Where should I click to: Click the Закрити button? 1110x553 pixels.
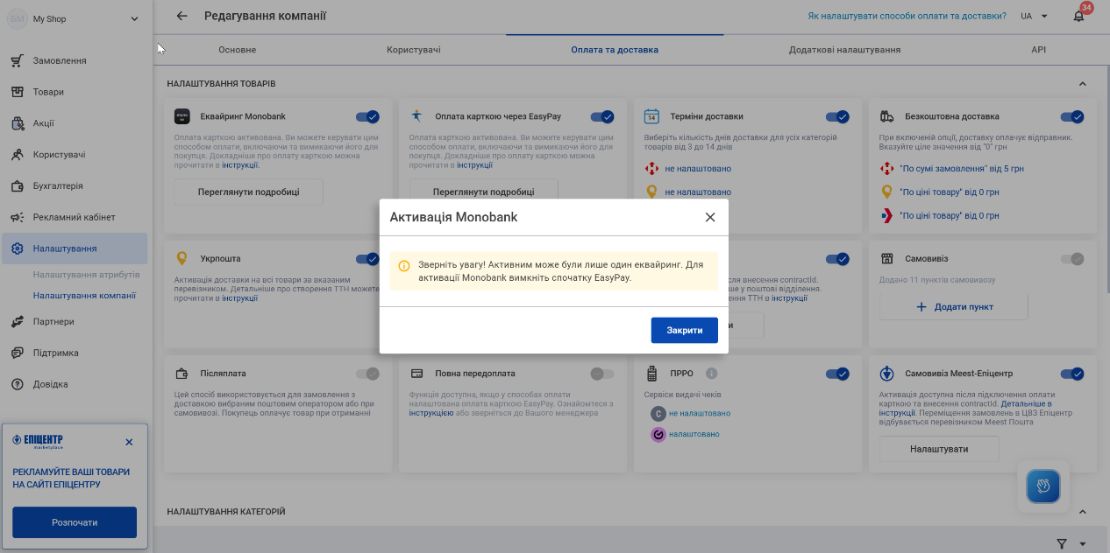point(684,331)
